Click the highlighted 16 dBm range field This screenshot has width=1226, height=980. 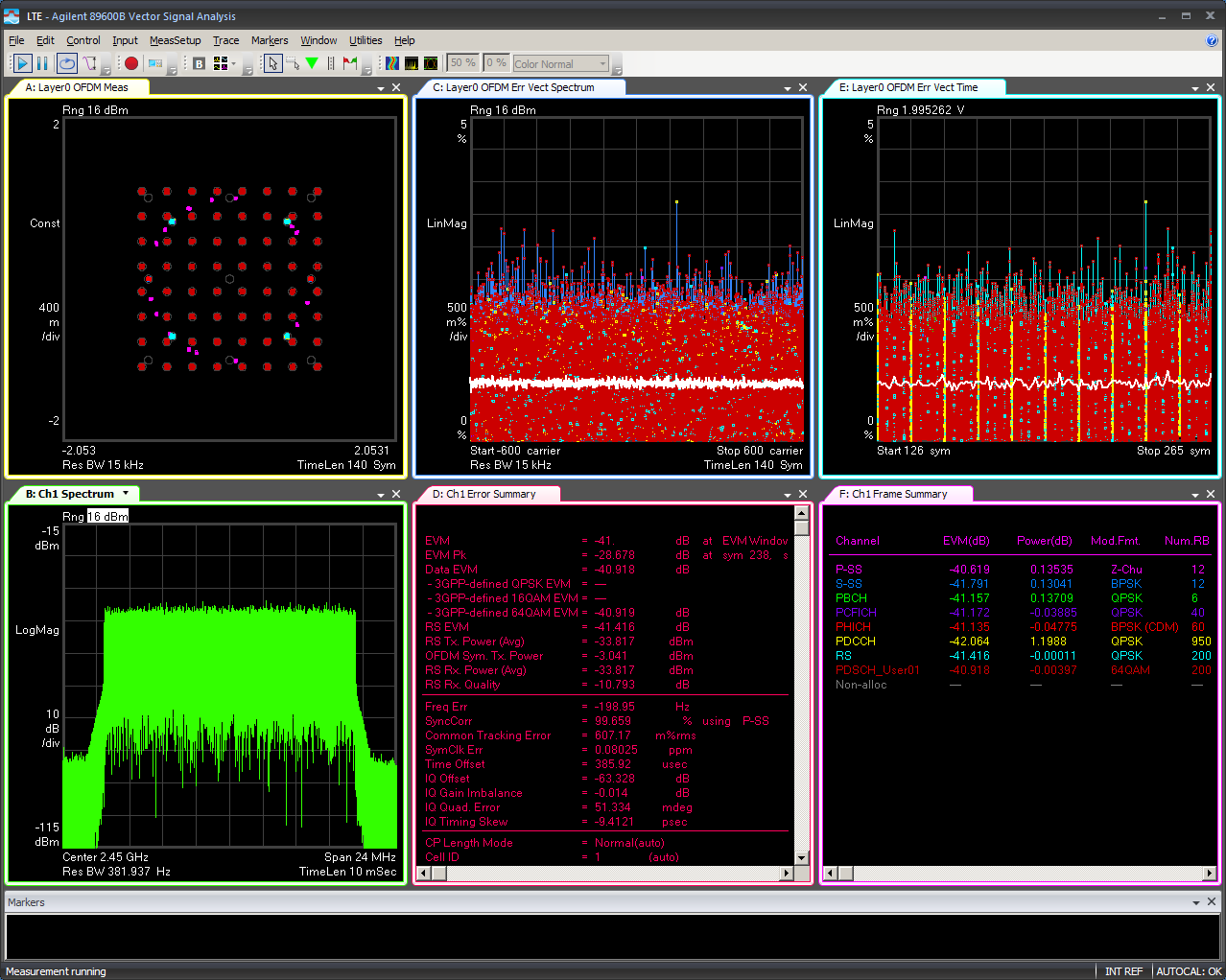click(x=107, y=516)
